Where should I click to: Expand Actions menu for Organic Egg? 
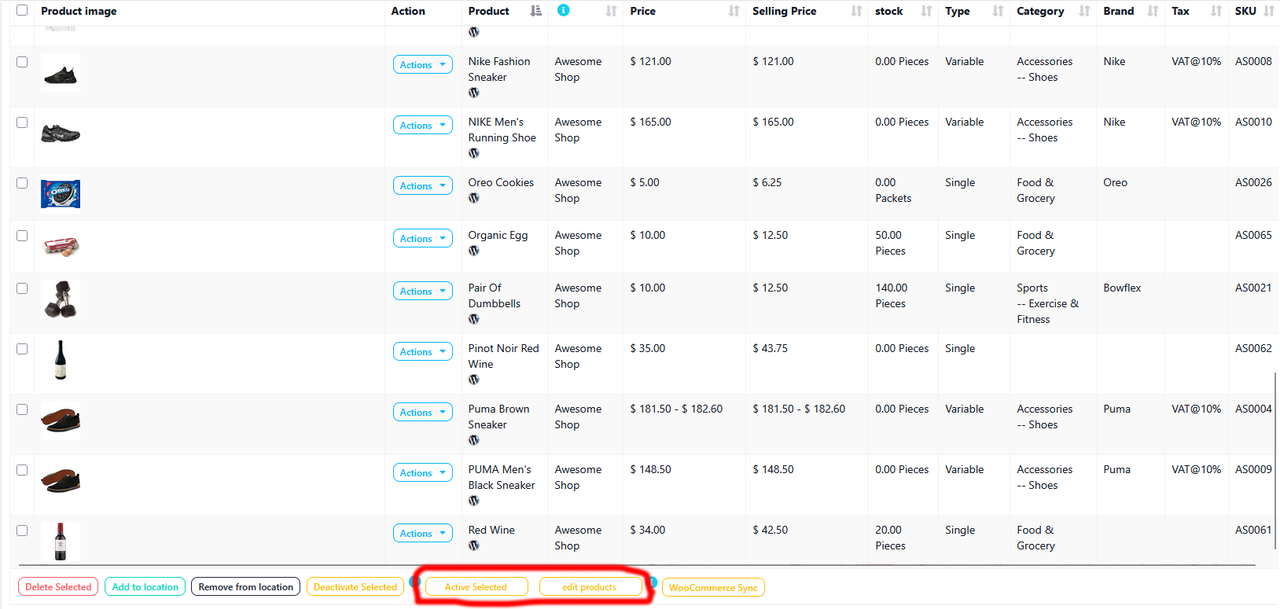(422, 239)
